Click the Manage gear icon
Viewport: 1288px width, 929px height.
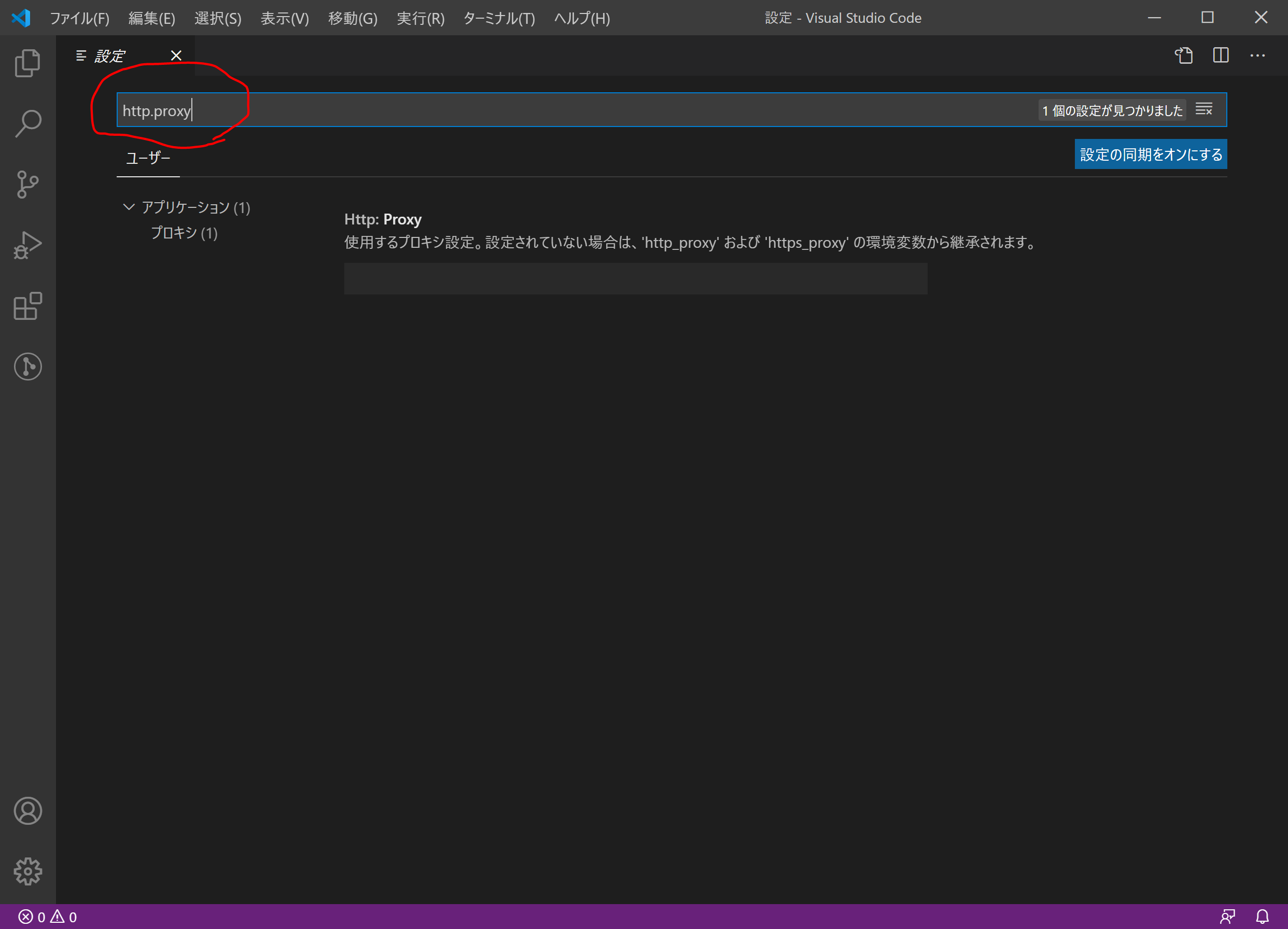(x=27, y=871)
